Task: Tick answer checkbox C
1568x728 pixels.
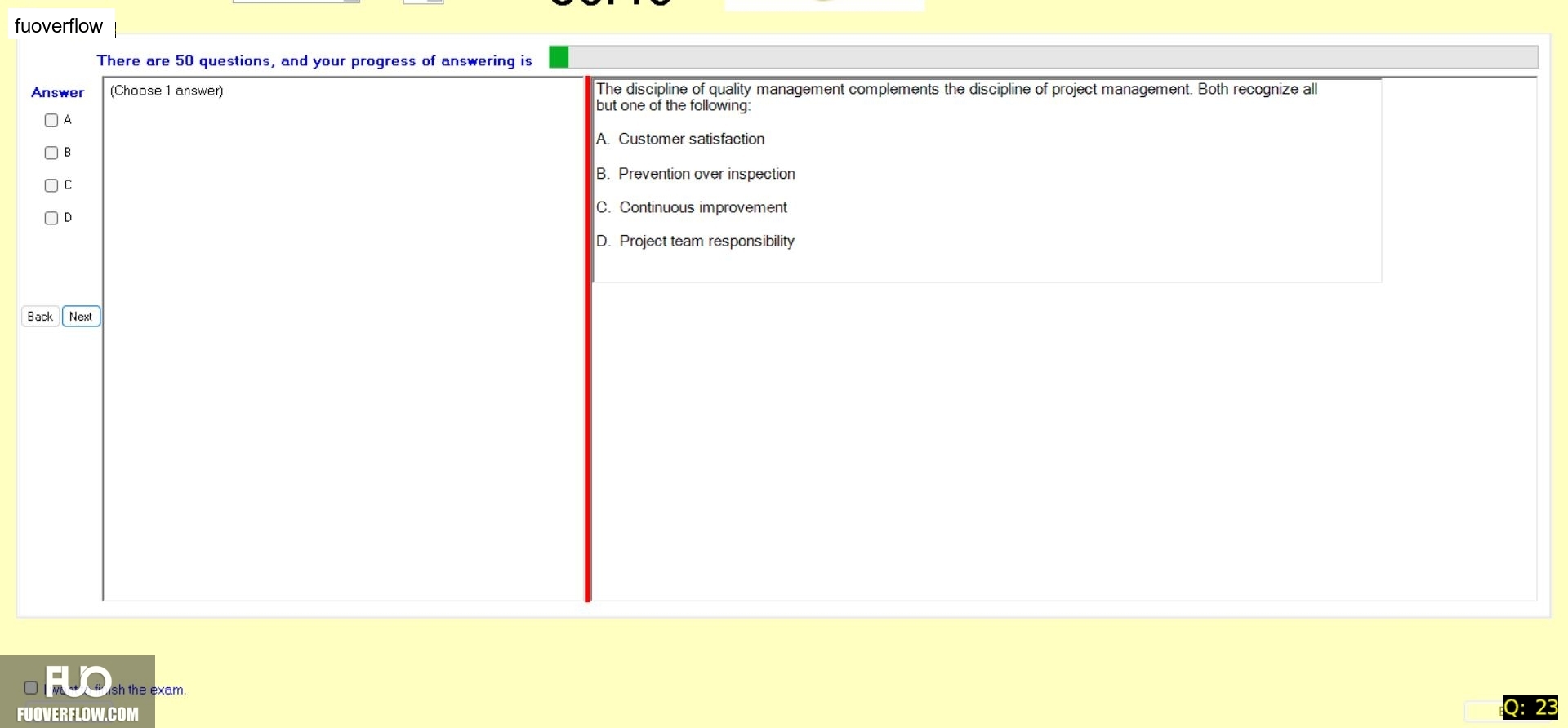Action: pyautogui.click(x=51, y=185)
